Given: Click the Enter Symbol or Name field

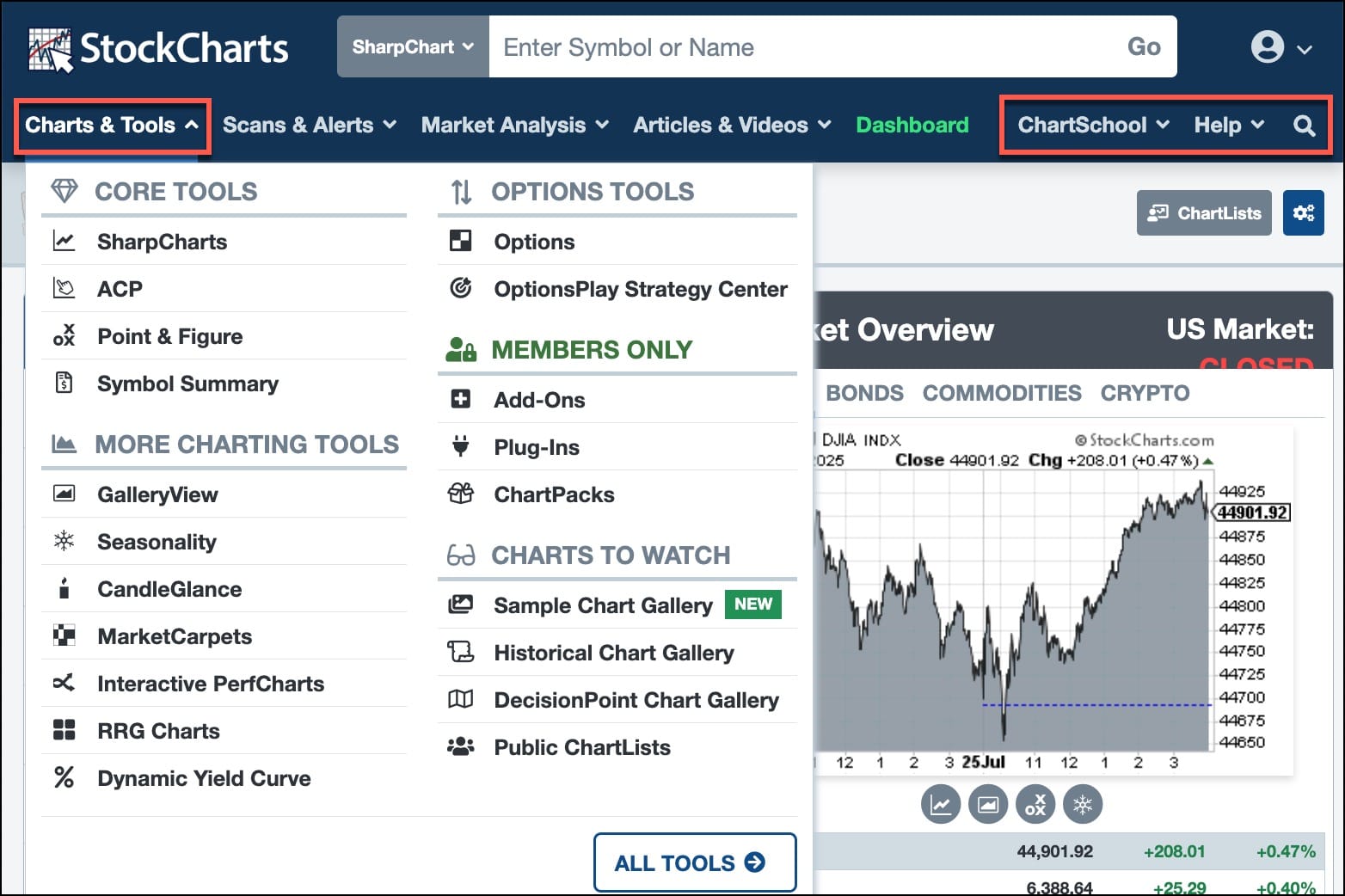Looking at the screenshot, I should coord(800,47).
